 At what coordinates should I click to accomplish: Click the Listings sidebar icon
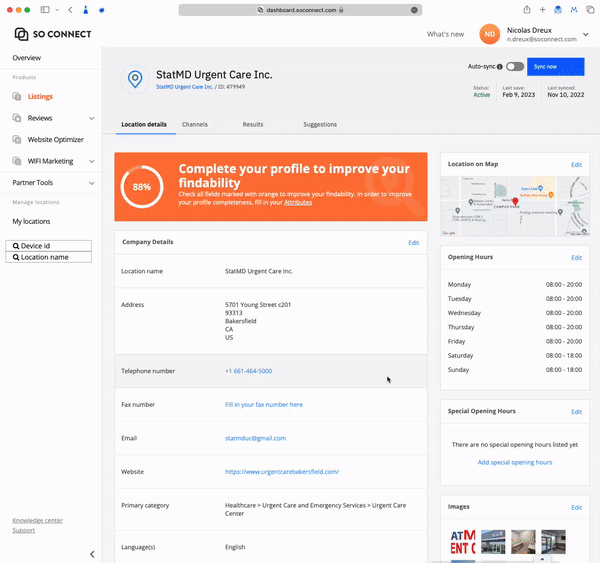coord(16,96)
